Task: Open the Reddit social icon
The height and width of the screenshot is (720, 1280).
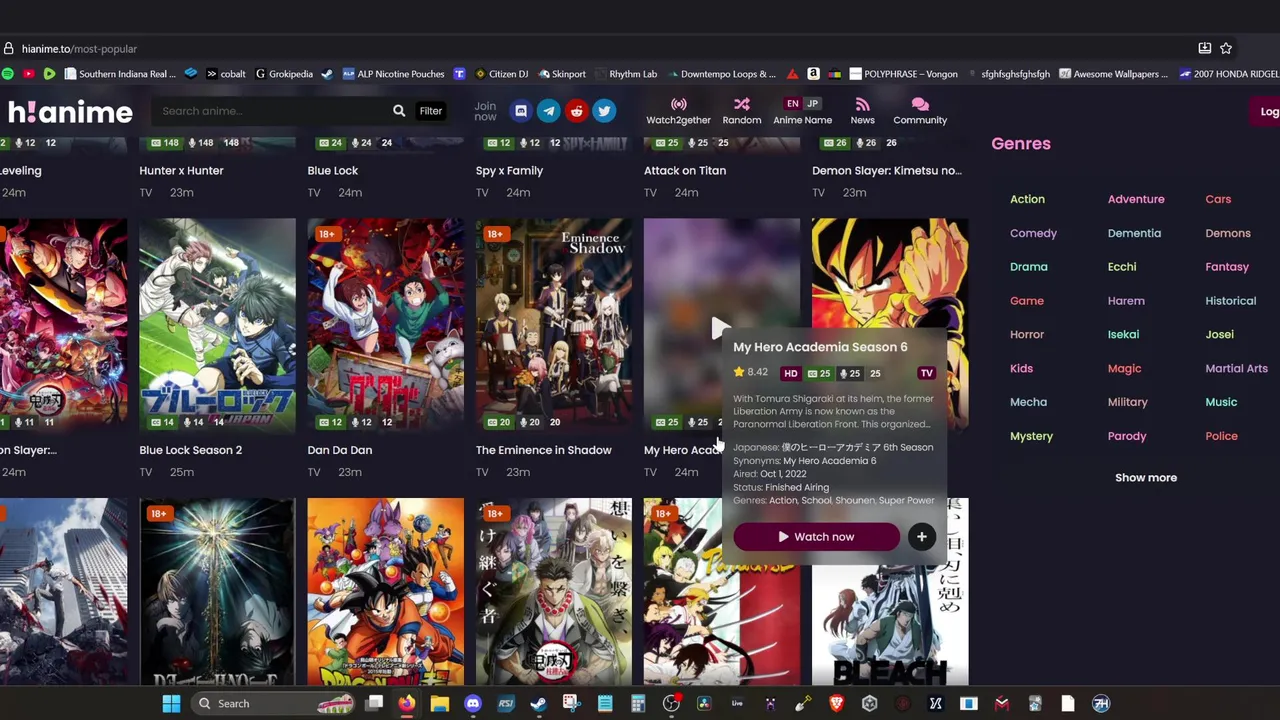Action: click(x=576, y=111)
